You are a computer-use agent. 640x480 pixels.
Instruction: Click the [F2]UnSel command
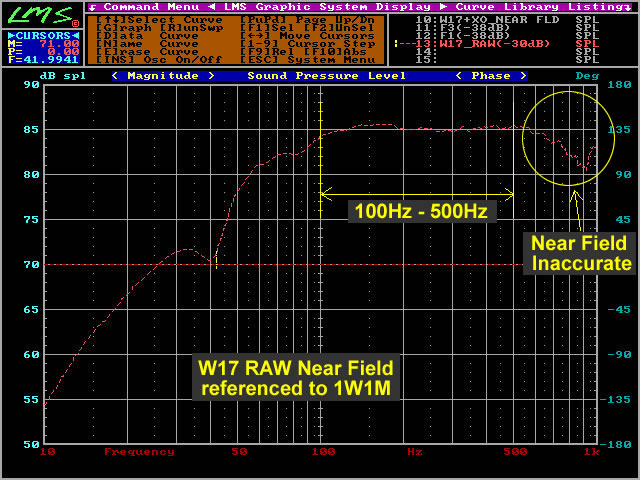coord(340,28)
